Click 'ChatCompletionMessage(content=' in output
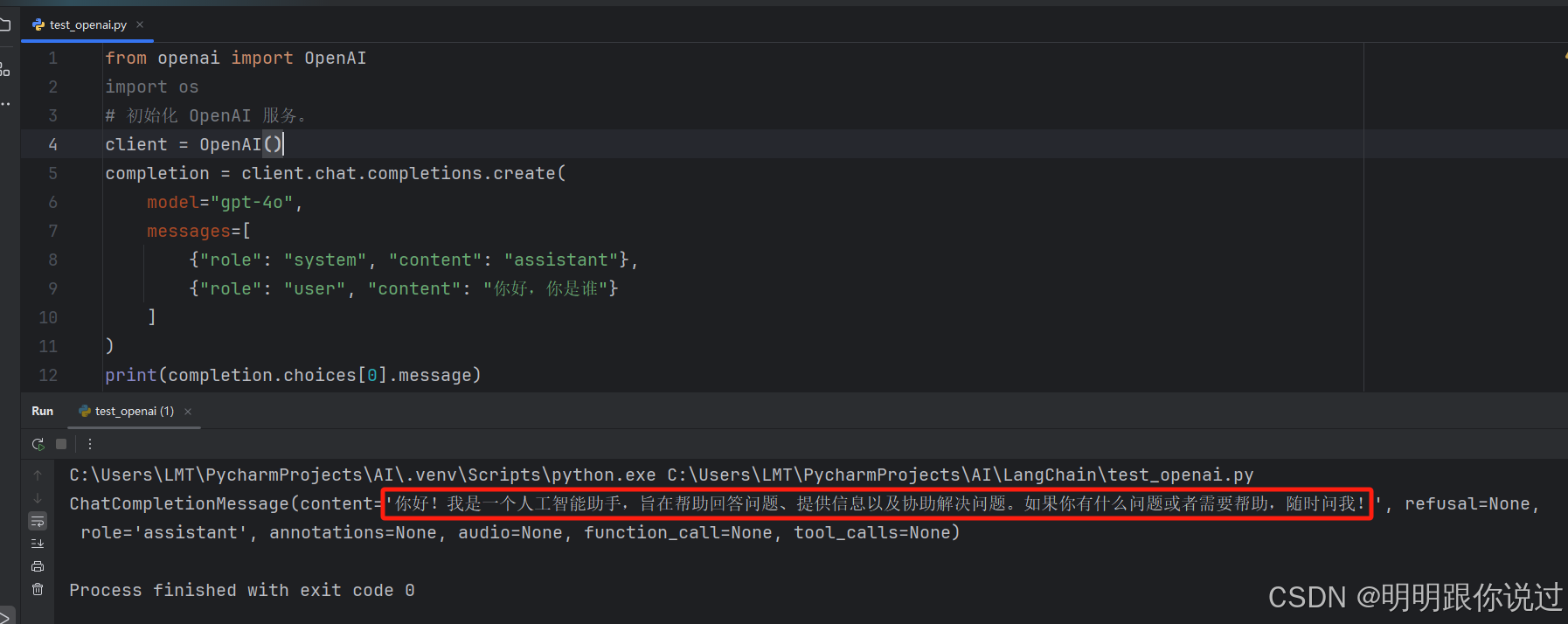Image resolution: width=1568 pixels, height=624 pixels. (226, 503)
